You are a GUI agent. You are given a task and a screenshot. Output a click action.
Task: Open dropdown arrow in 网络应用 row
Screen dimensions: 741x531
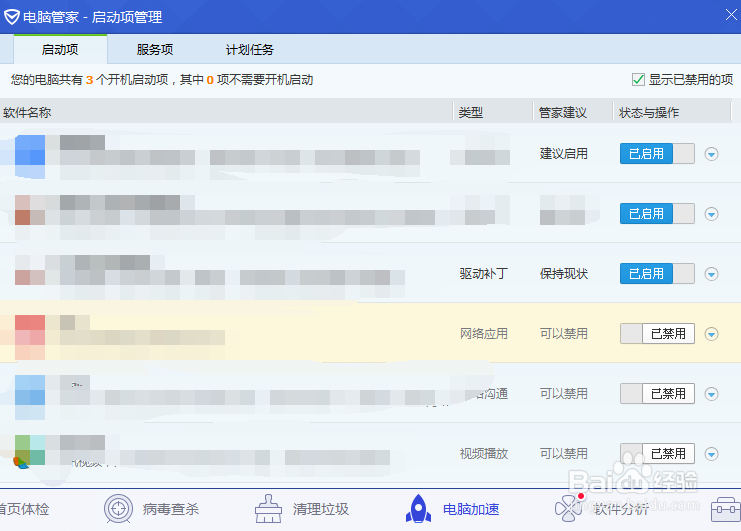pyautogui.click(x=711, y=334)
